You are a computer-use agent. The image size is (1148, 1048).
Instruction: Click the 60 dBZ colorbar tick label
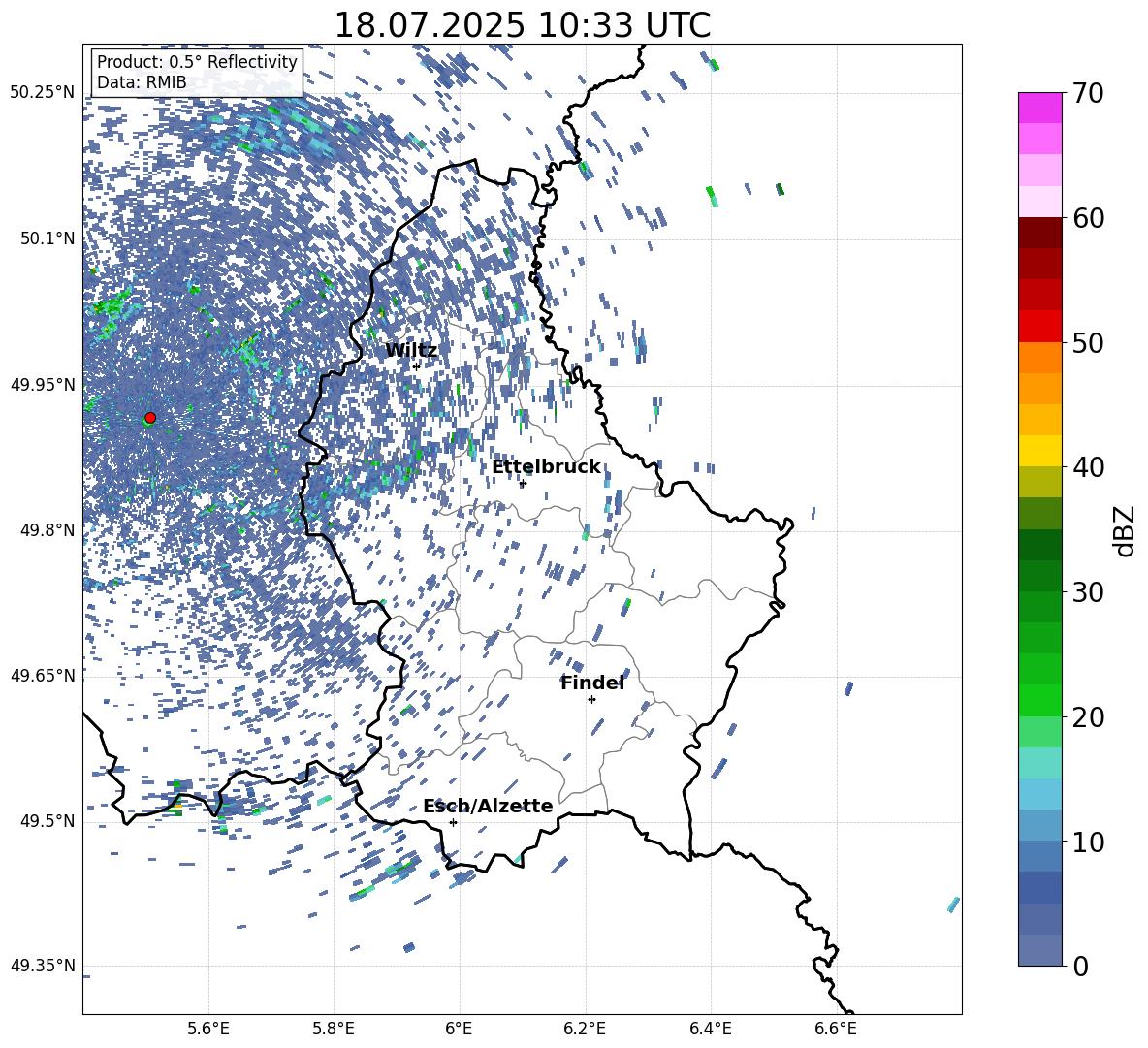click(x=1088, y=218)
